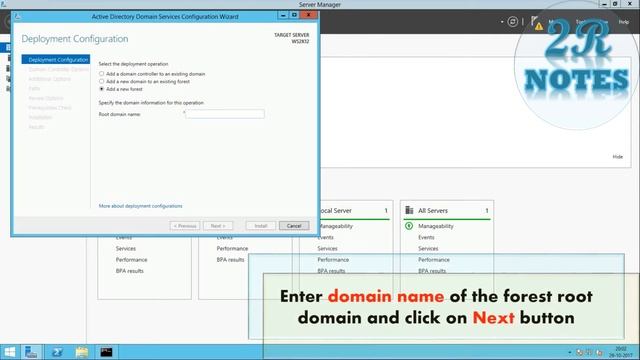
Task: Select Additional Options wizard step
Action: tap(49, 79)
